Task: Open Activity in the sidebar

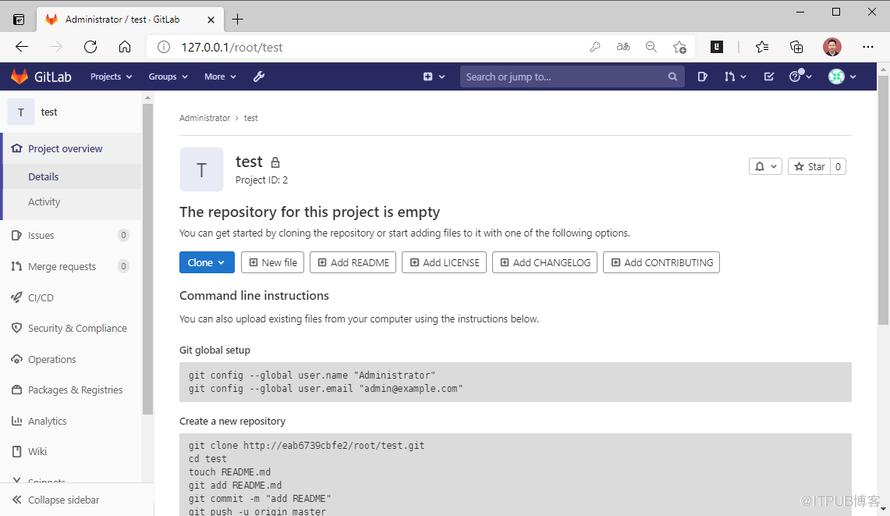Action: tap(72, 202)
